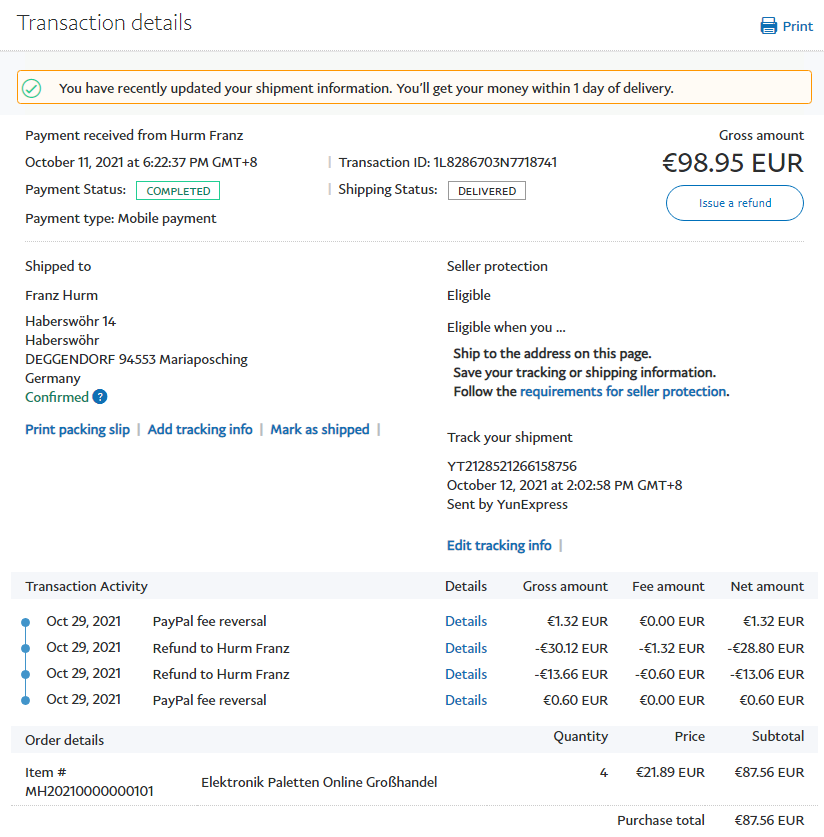The width and height of the screenshot is (824, 837).
Task: Click the tracking number YT2128521266158756
Action: click(512, 466)
